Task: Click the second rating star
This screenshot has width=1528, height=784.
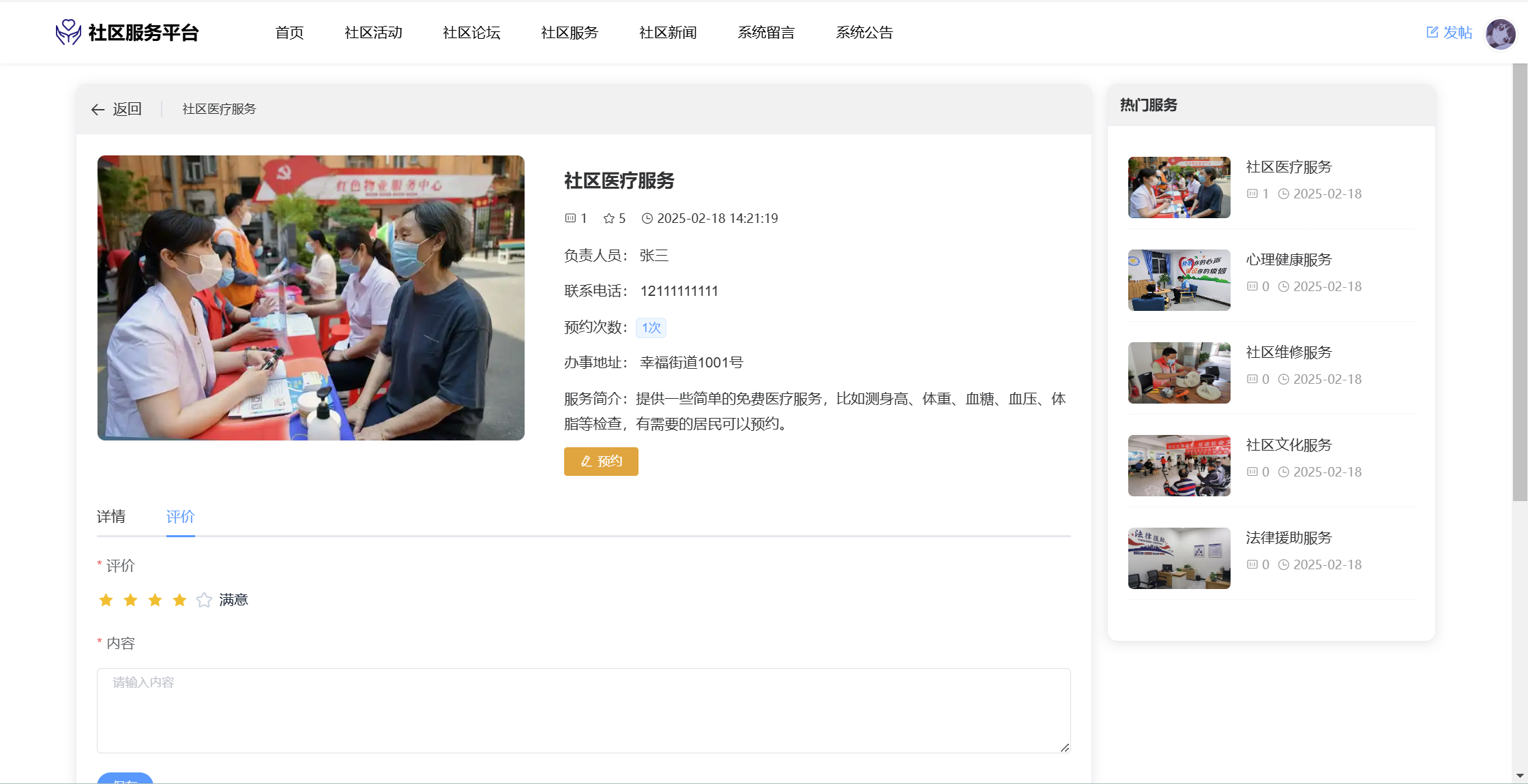Action: [x=130, y=600]
